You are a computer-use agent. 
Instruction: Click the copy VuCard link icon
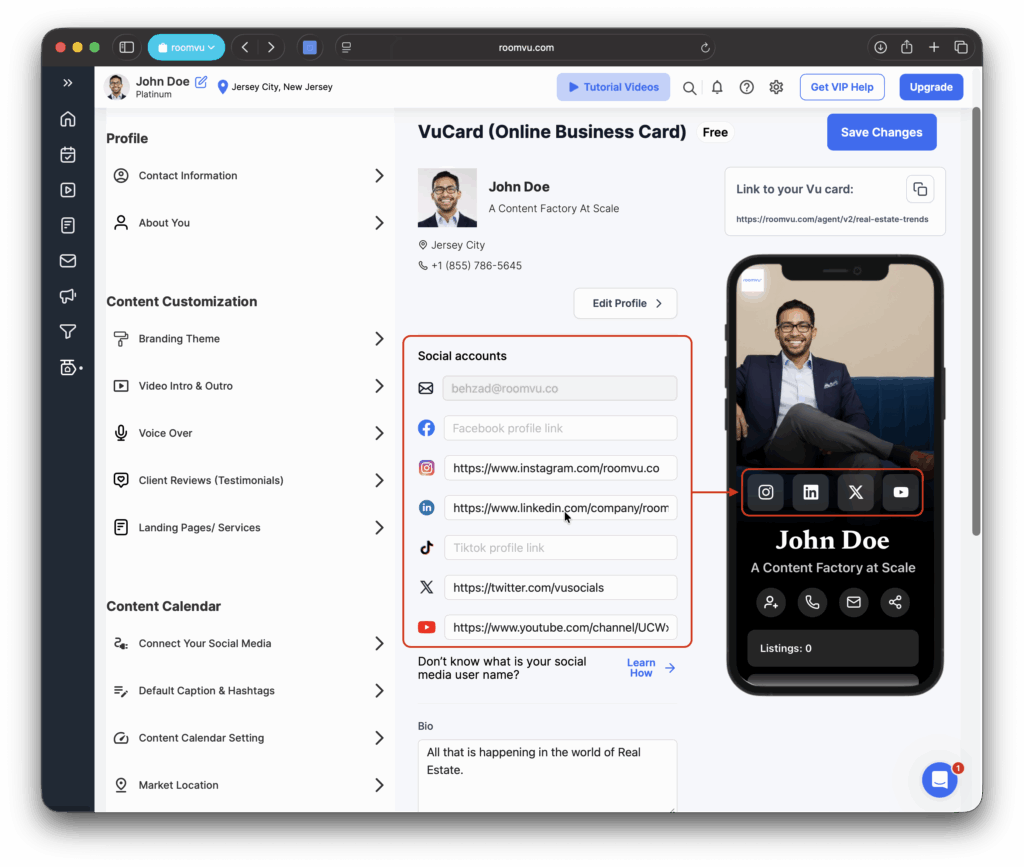click(919, 189)
